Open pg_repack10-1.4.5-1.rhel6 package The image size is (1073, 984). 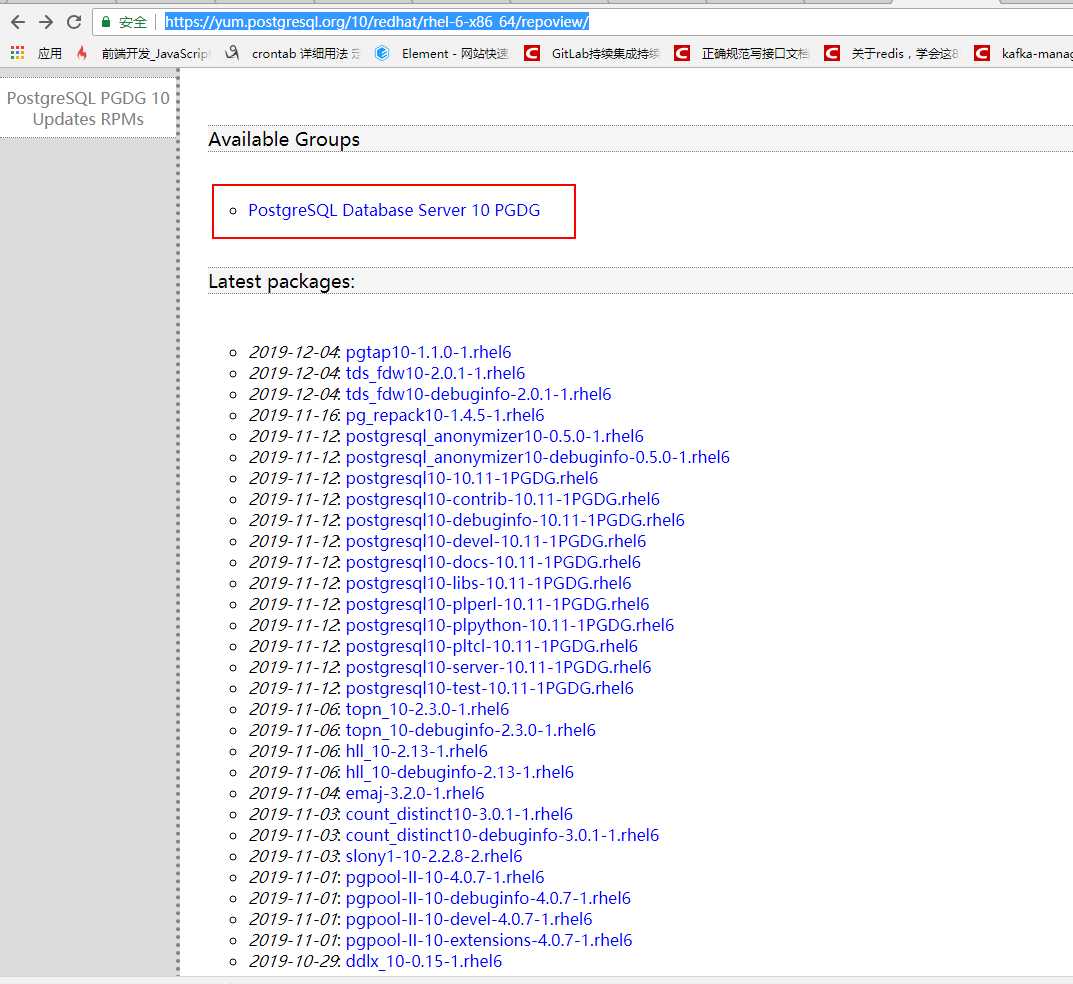(x=445, y=415)
